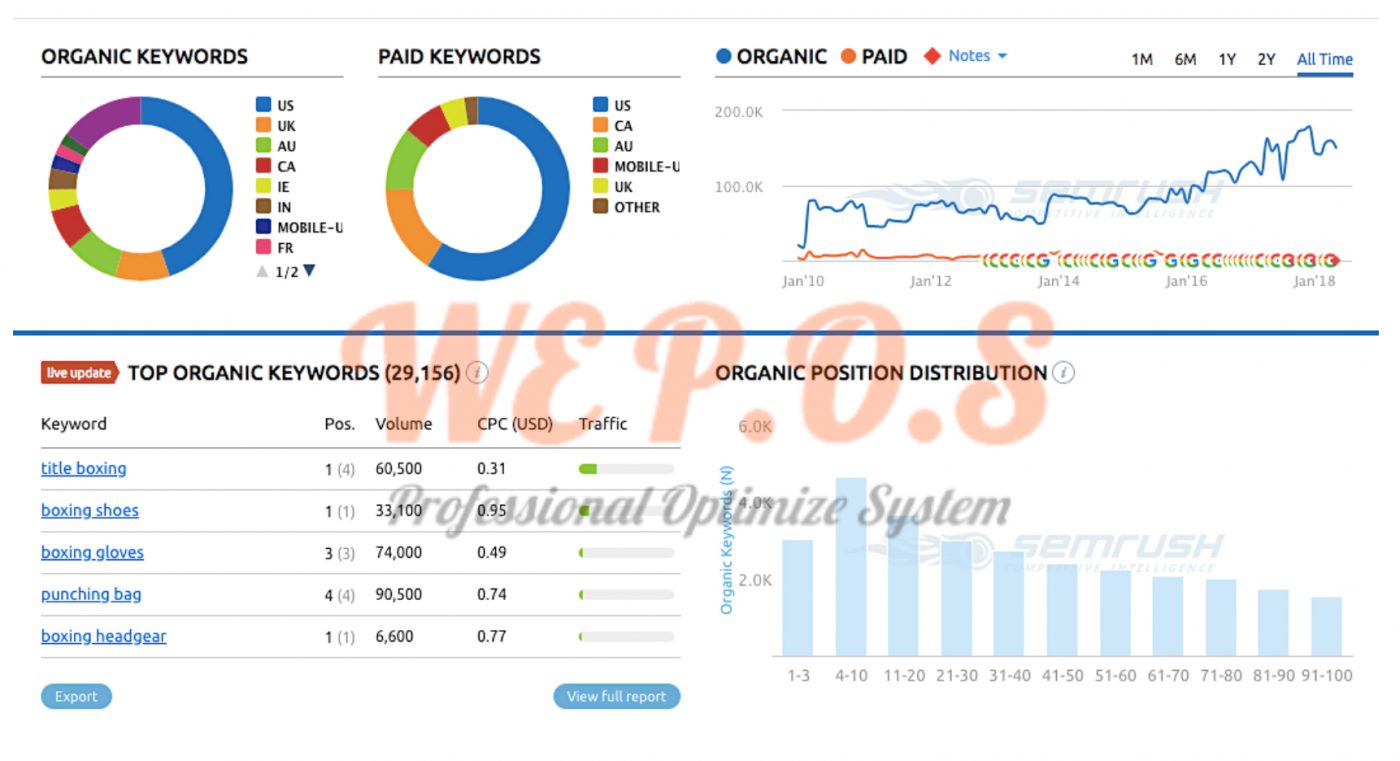The image size is (1400, 761).
Task: Click IN swatch in Organic Keywords legend
Action: [x=264, y=207]
